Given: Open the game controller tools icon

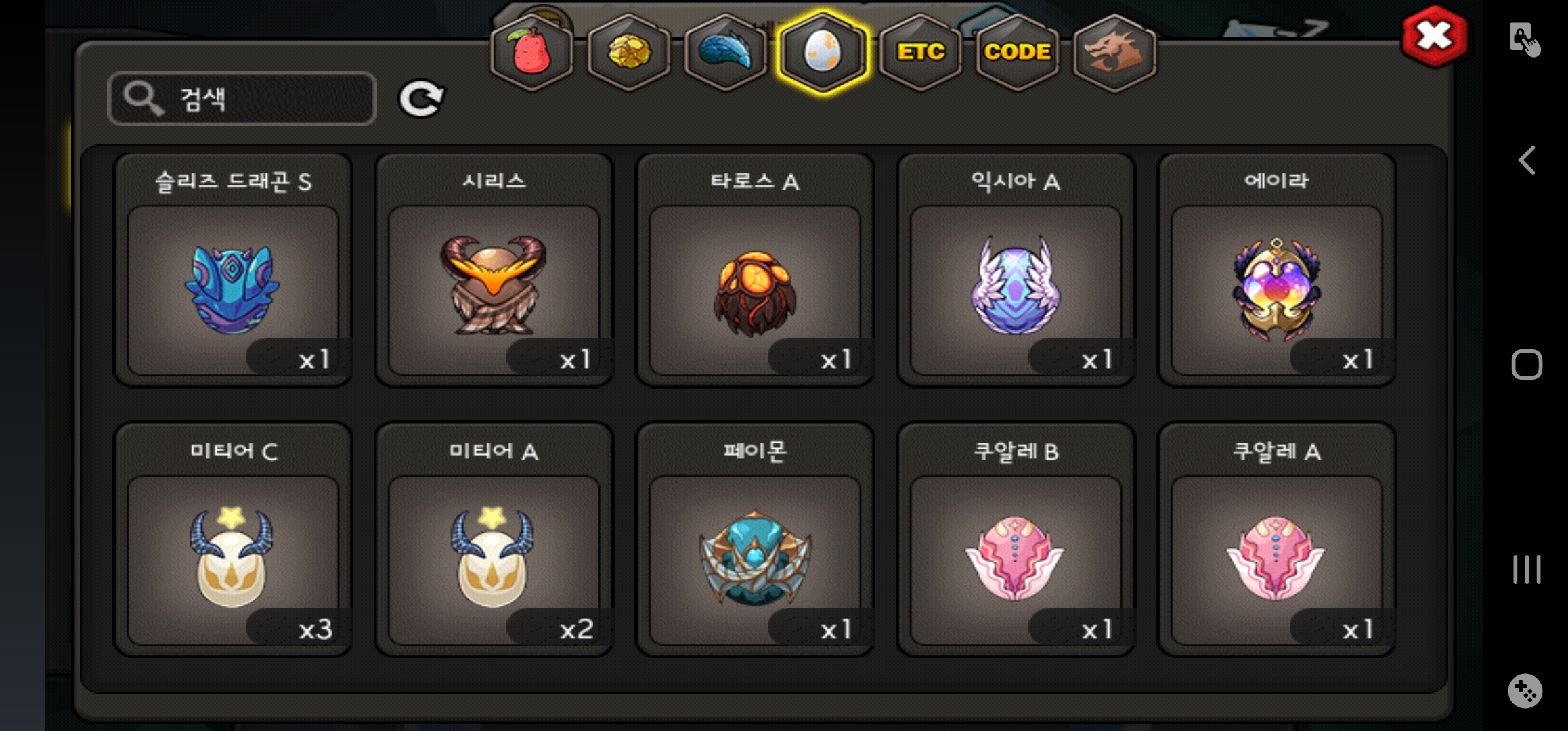Looking at the screenshot, I should (1525, 691).
